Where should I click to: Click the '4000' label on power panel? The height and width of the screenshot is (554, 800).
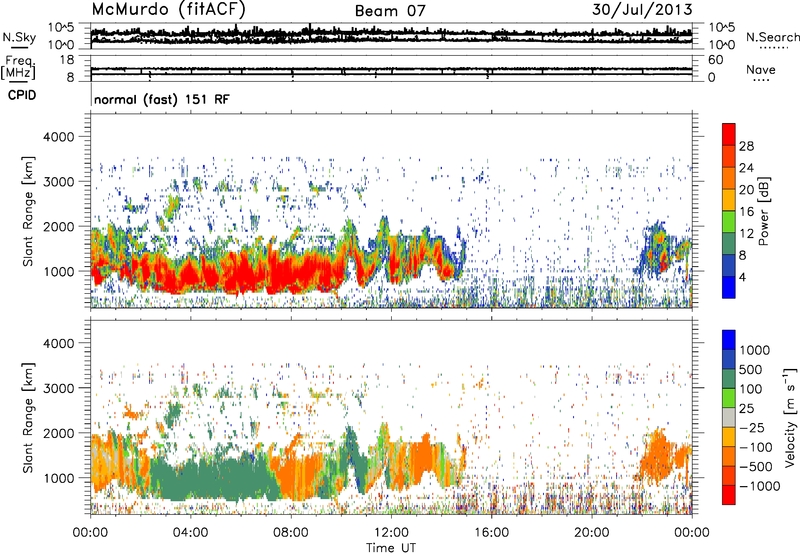click(58, 137)
